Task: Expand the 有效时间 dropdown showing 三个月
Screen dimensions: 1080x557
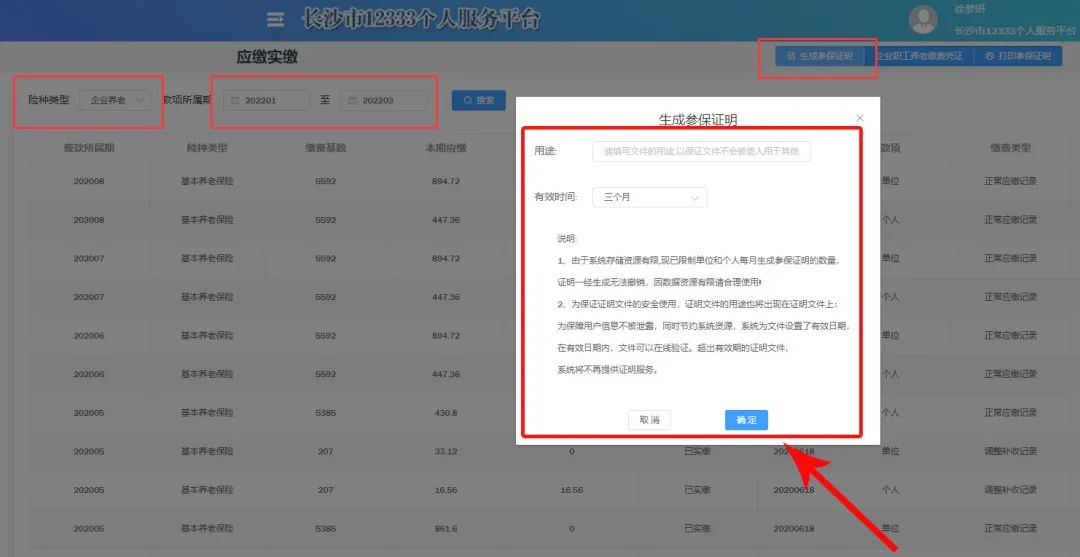Action: point(649,197)
